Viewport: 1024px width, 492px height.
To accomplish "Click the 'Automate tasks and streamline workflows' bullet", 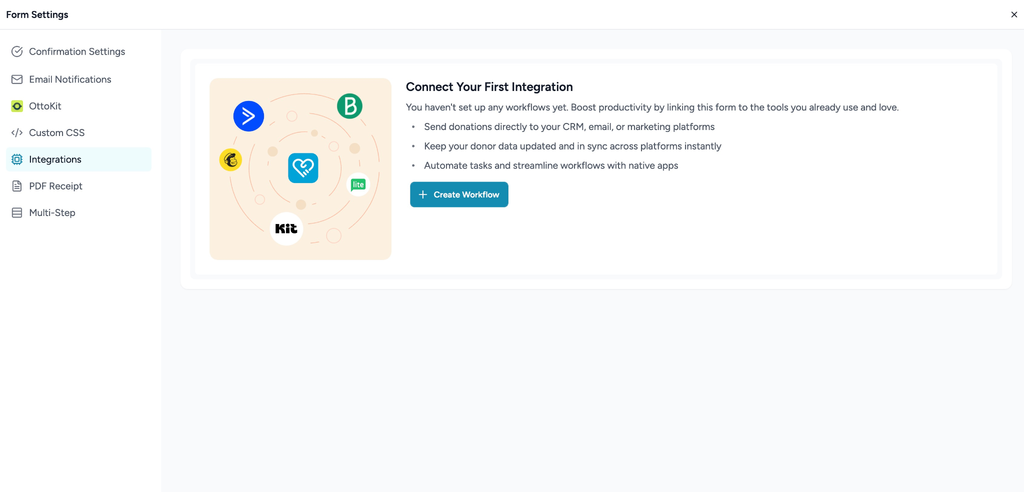I will click(x=551, y=166).
